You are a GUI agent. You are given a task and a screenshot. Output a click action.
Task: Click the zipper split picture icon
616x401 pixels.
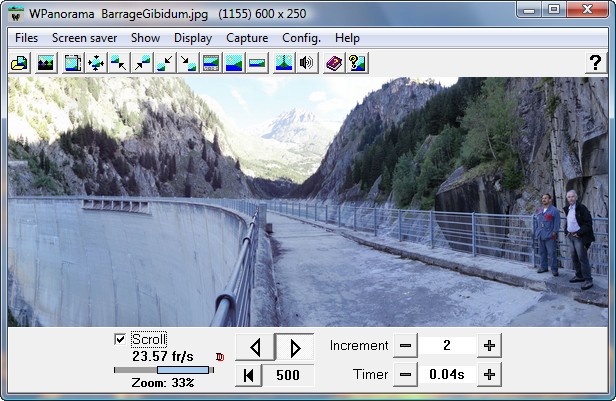coord(284,63)
